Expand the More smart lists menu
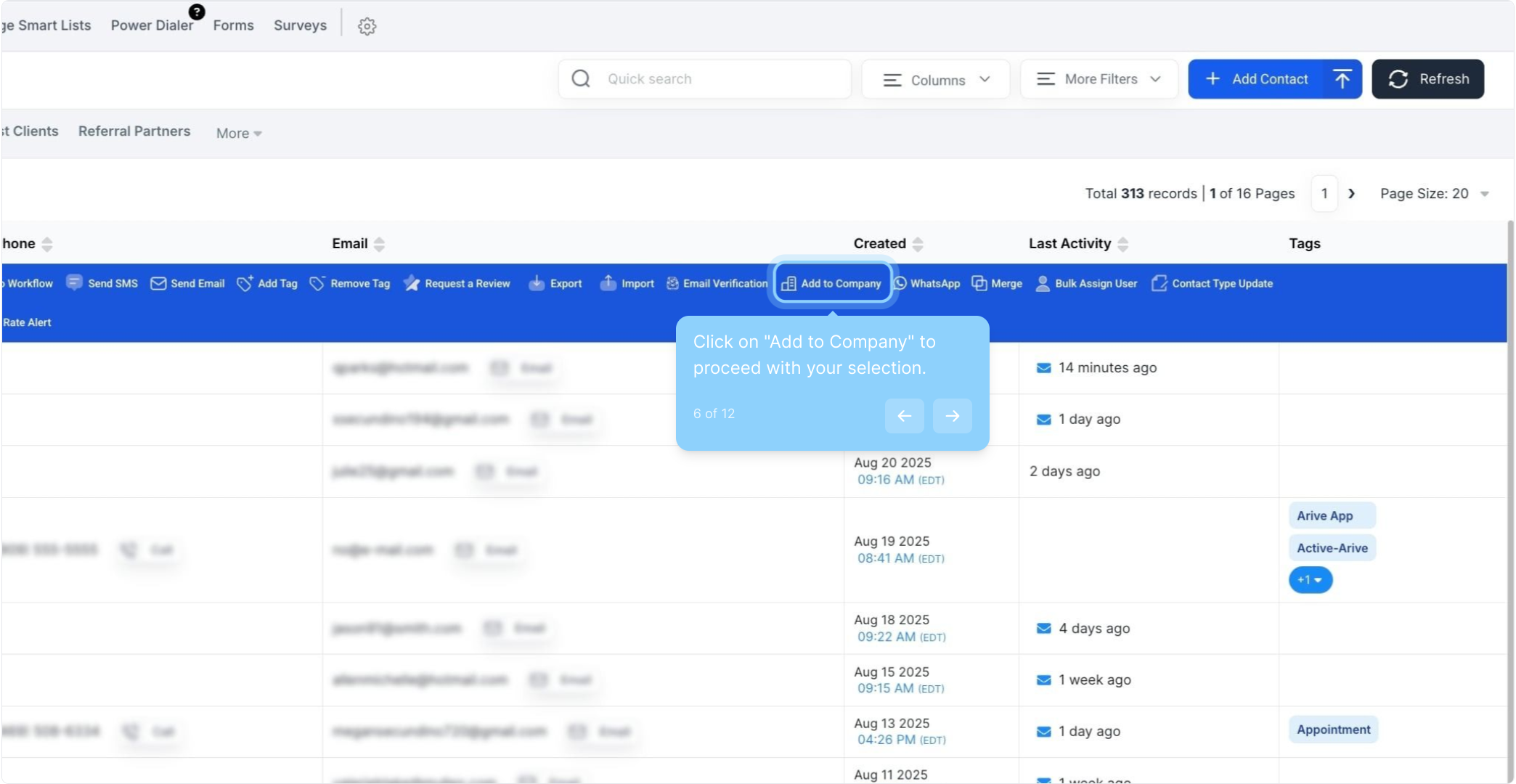Image resolution: width=1516 pixels, height=784 pixels. click(238, 133)
